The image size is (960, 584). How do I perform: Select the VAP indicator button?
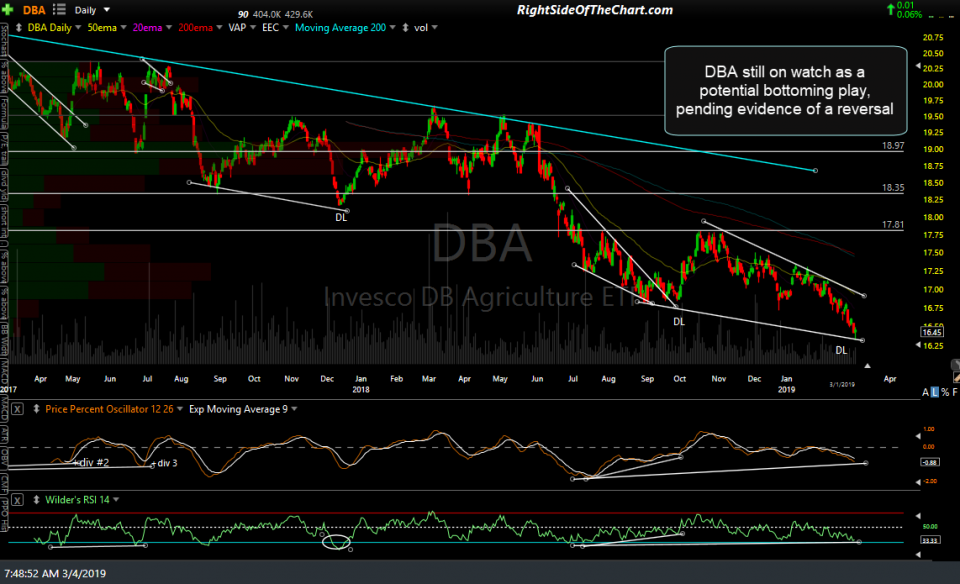click(236, 28)
